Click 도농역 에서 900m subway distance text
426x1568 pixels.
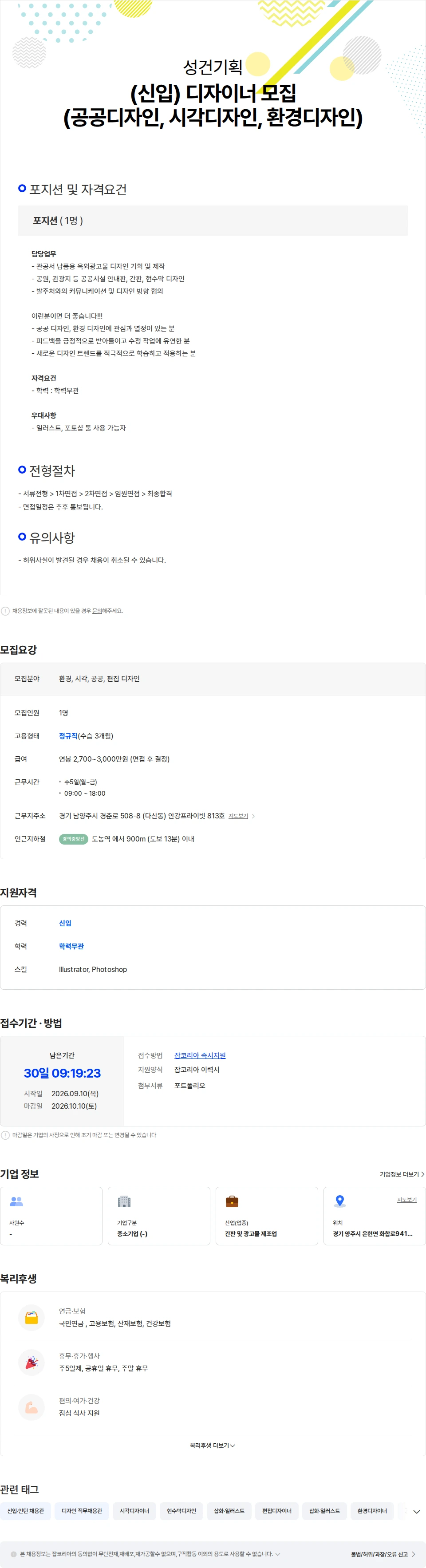point(143,839)
